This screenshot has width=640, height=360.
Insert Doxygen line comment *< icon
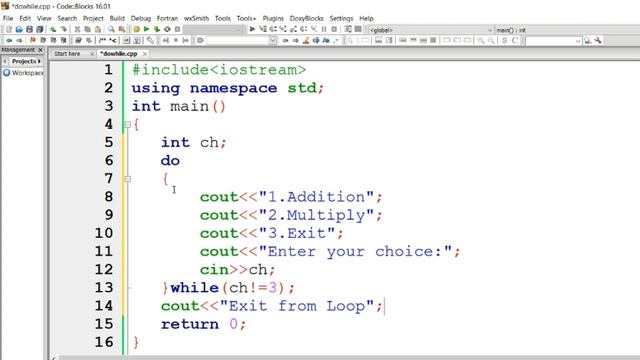coord(113,40)
